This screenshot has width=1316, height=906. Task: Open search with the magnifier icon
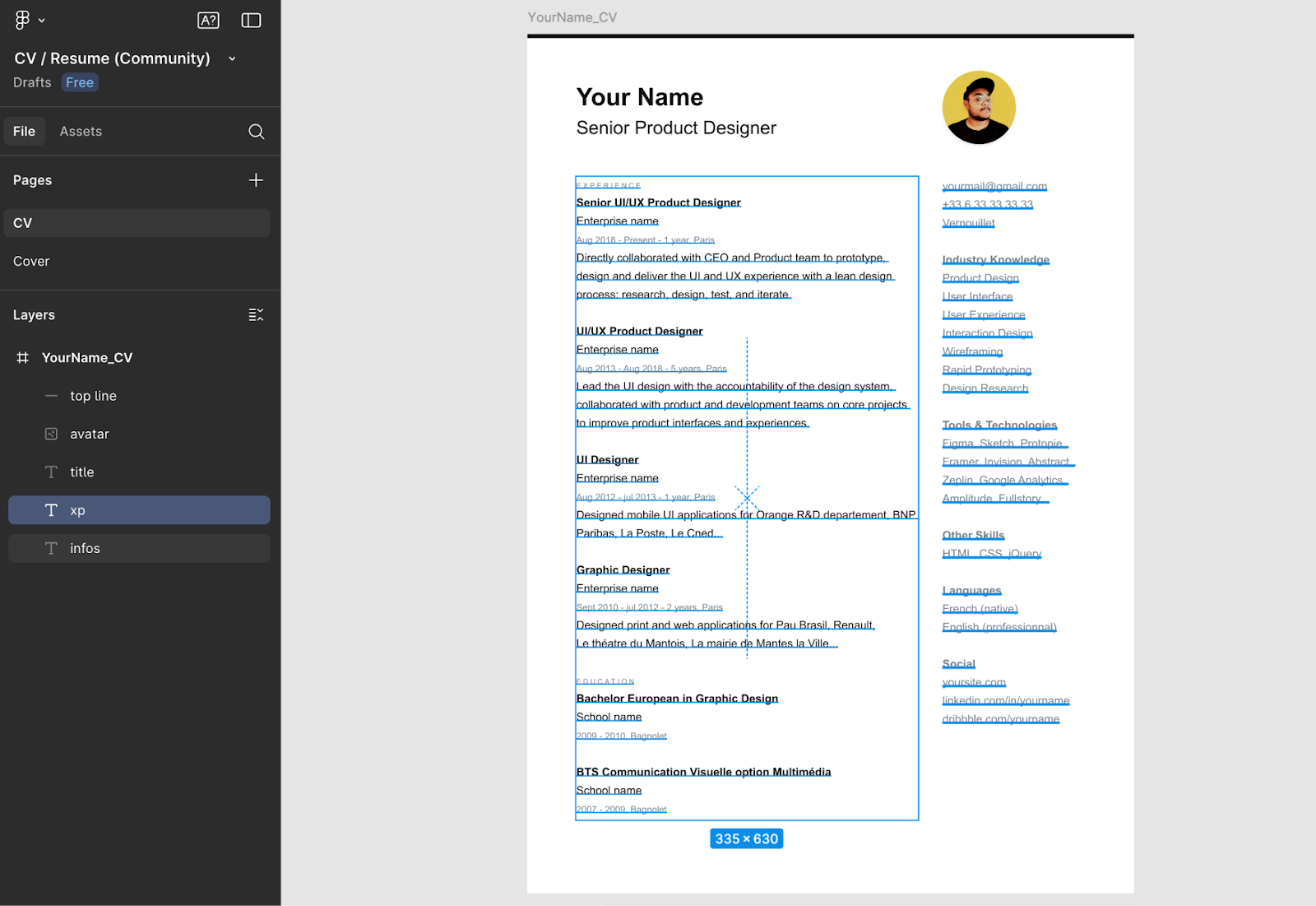point(256,131)
